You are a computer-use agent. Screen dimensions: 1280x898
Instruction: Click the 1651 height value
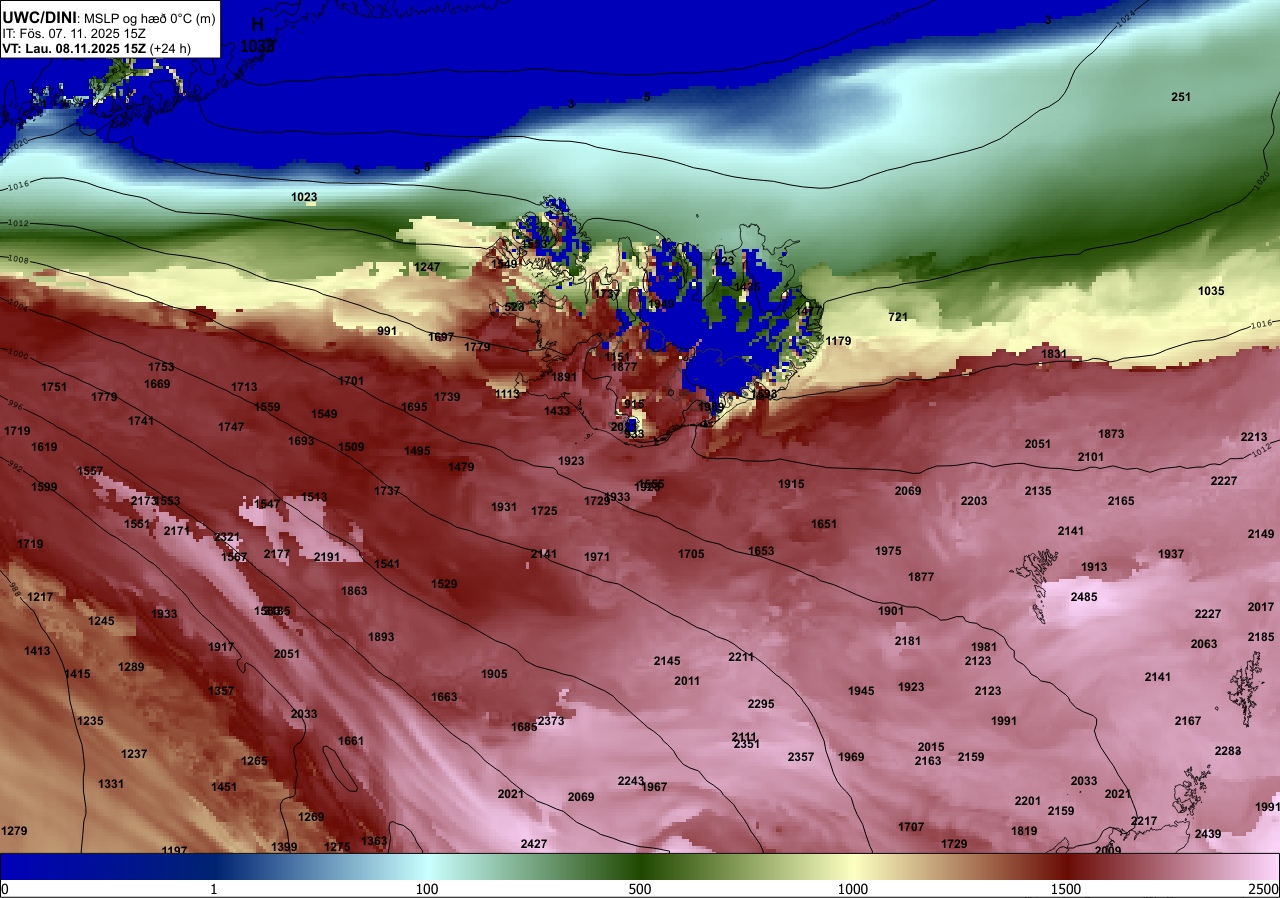[824, 524]
